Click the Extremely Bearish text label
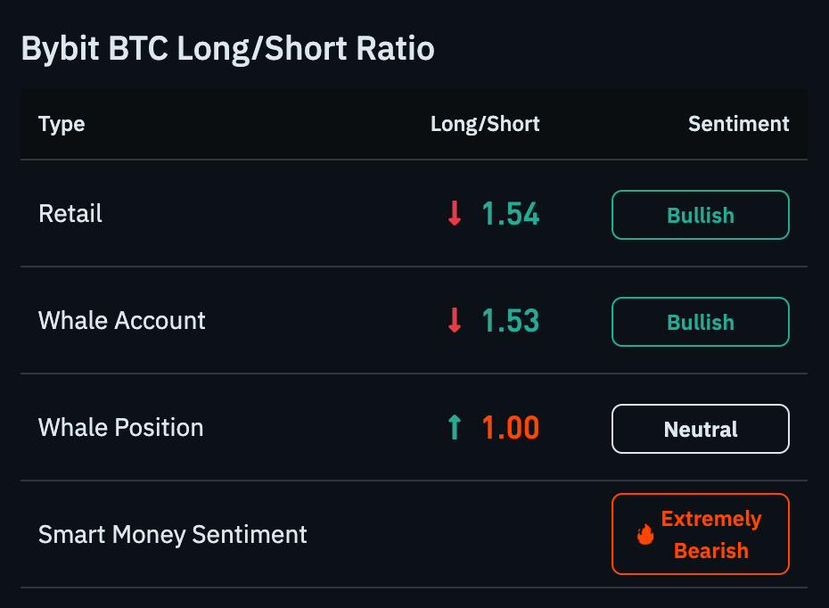This screenshot has height=608, width=829. pyautogui.click(x=711, y=535)
